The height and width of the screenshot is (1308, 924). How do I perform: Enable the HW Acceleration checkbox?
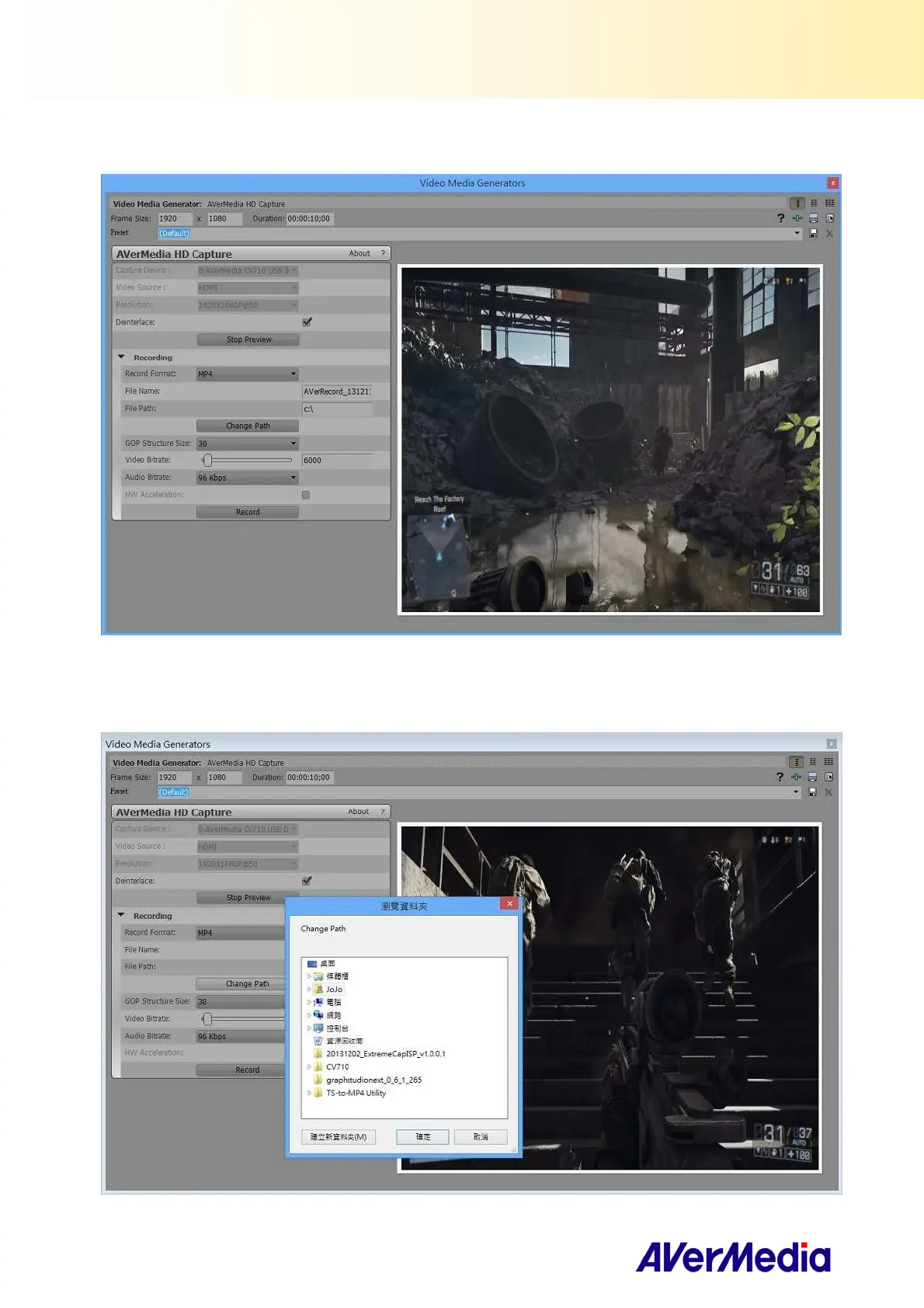tap(306, 495)
